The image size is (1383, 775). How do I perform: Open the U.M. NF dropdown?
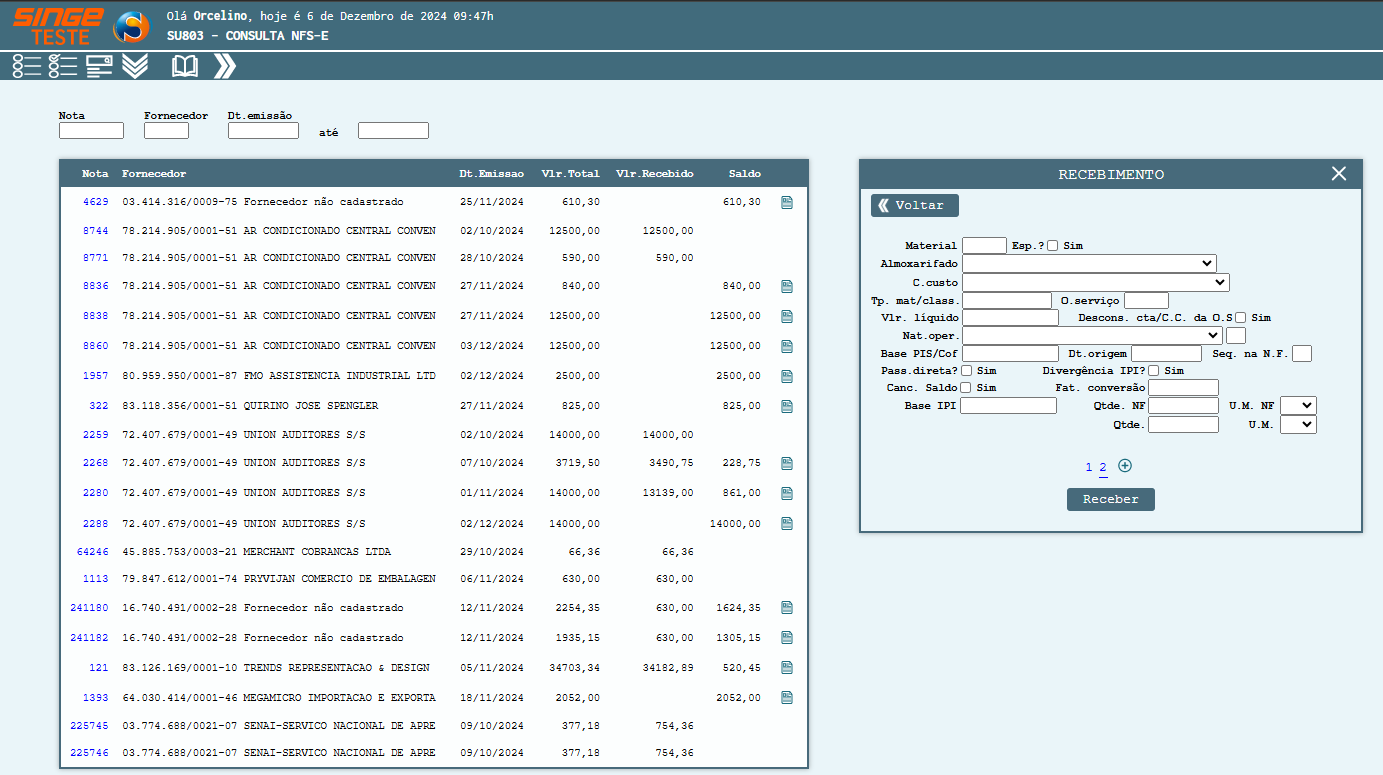pyautogui.click(x=1298, y=405)
